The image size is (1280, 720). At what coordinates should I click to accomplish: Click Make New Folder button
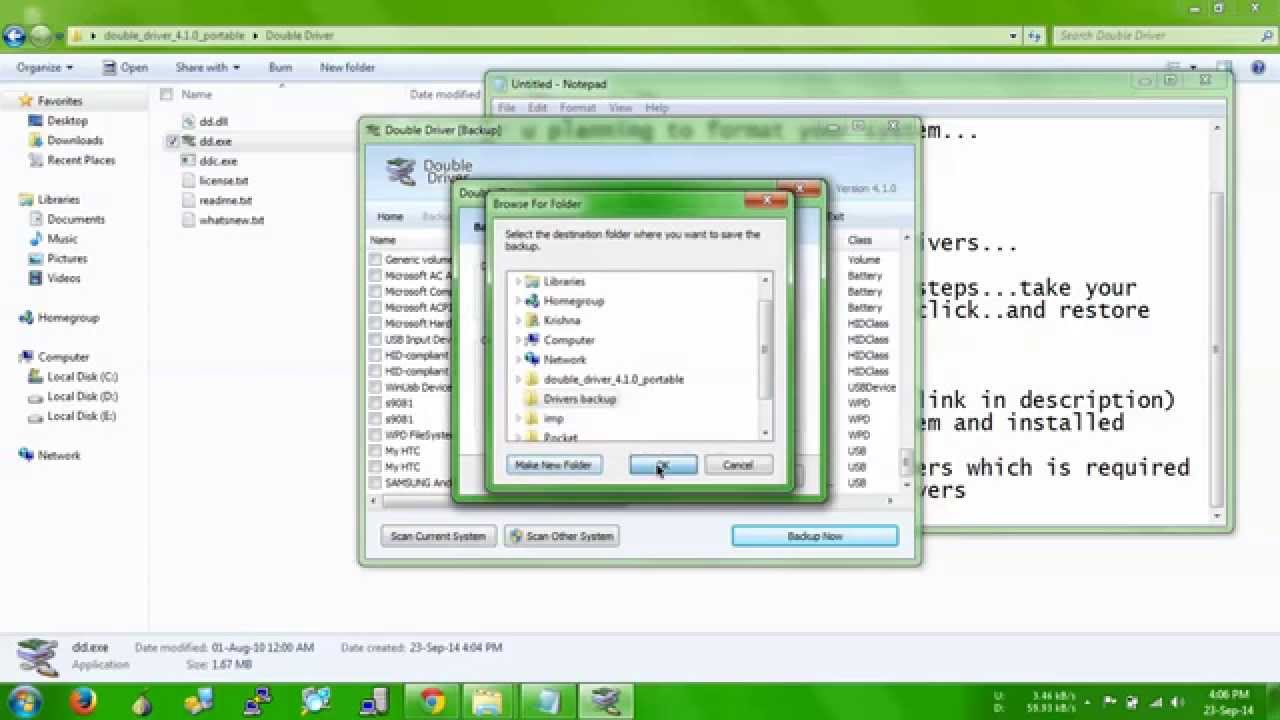click(554, 465)
